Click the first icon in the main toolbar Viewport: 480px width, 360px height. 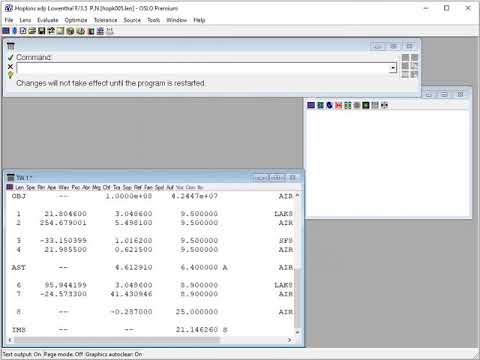(6, 31)
